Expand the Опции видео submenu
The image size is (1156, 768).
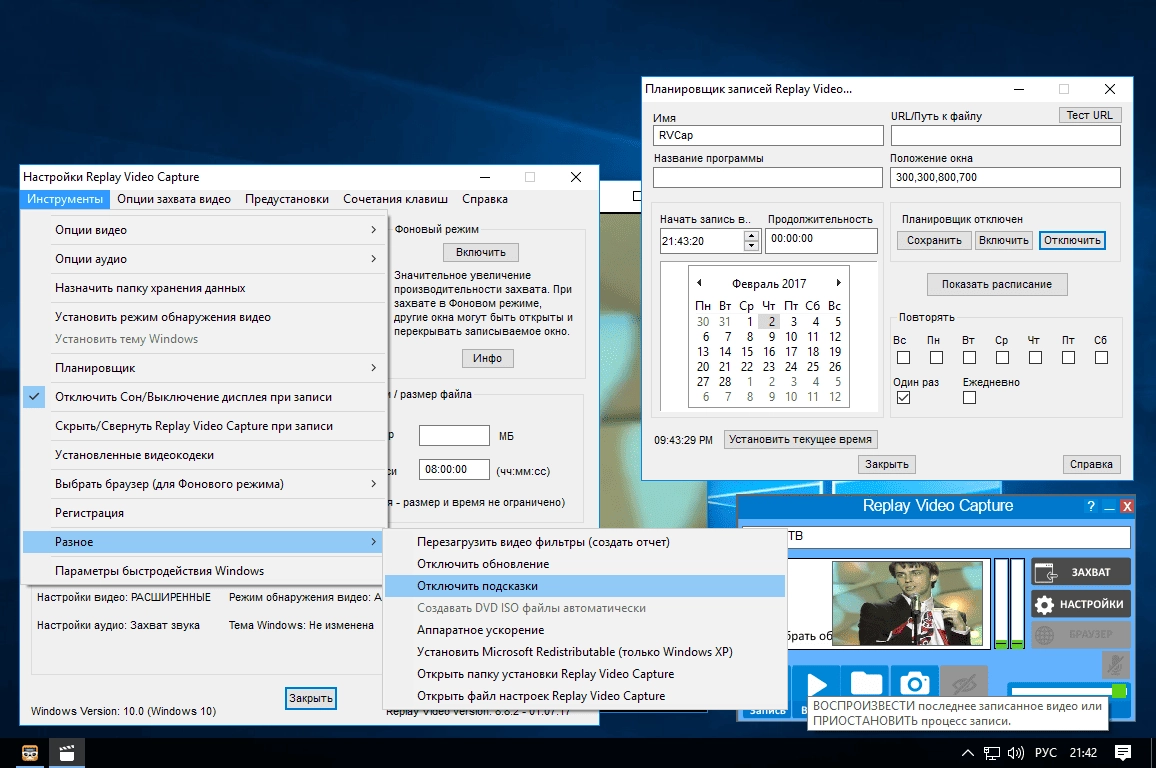pyautogui.click(x=204, y=230)
